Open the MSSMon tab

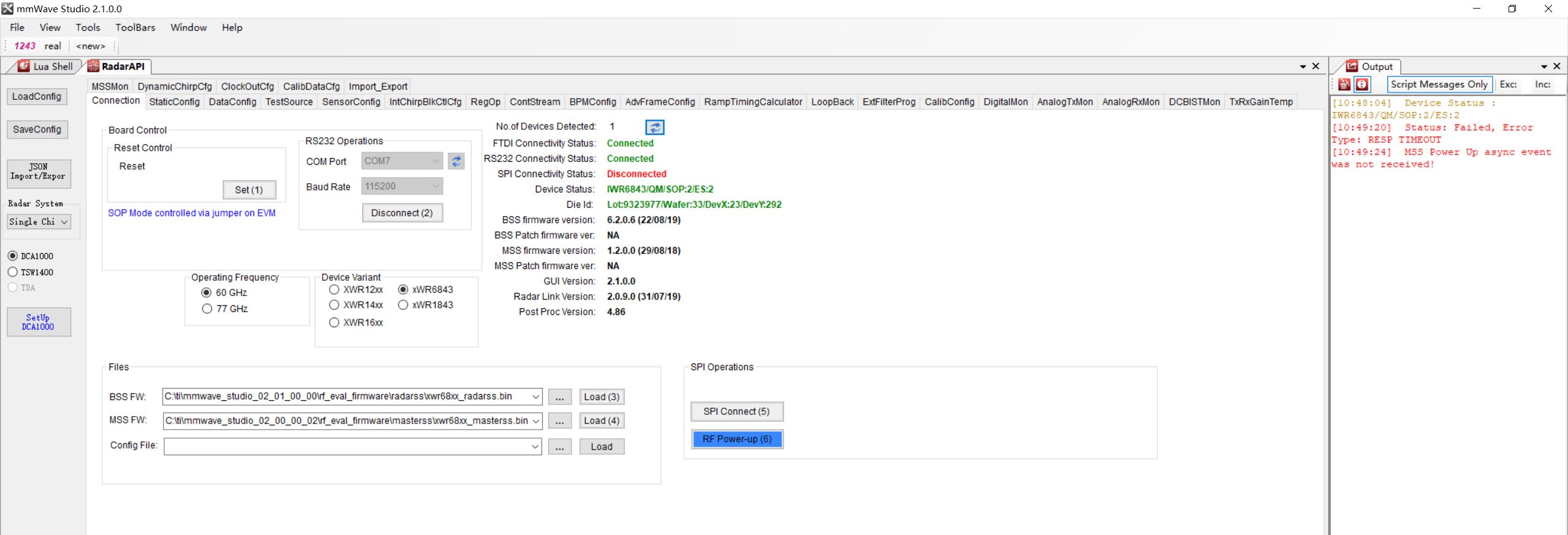(x=110, y=86)
